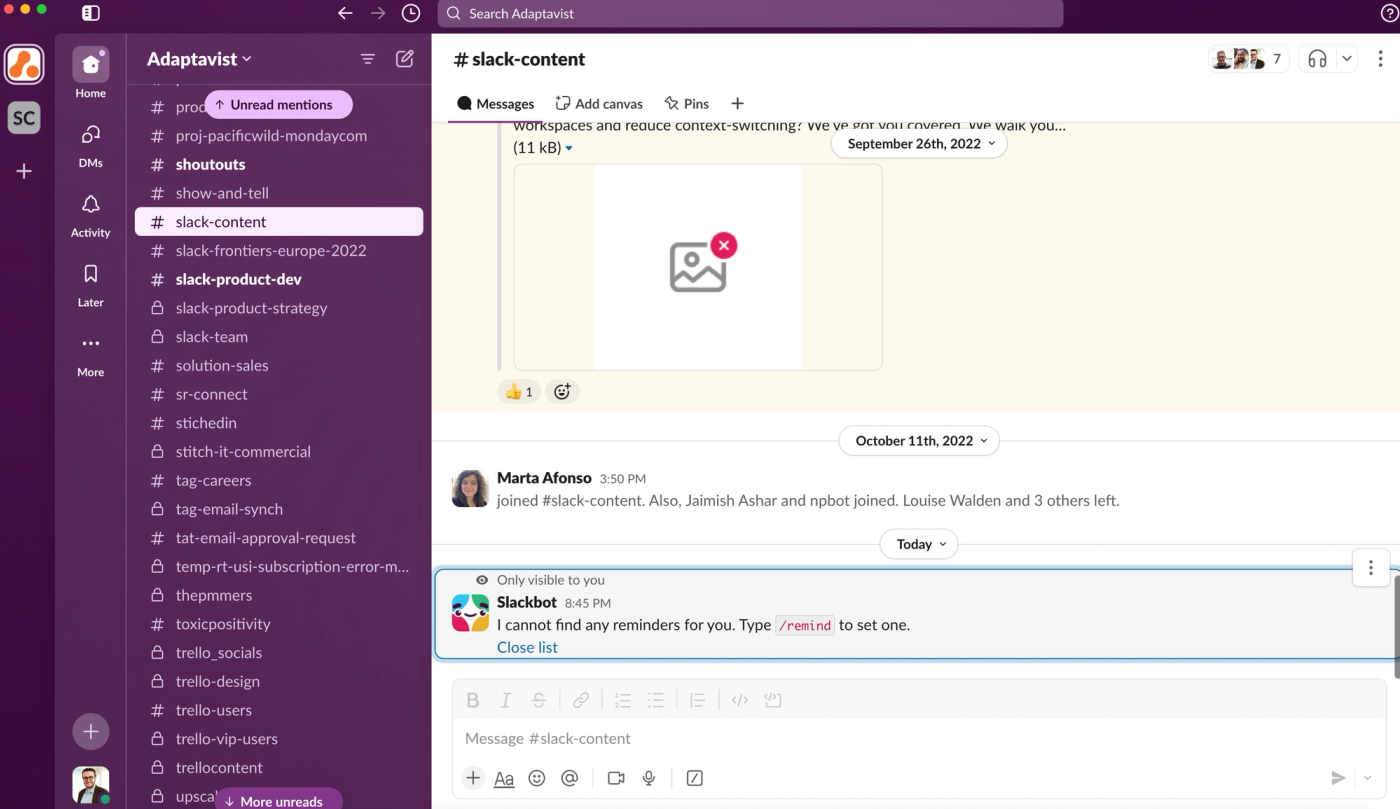Open channel more actions kebab menu
The width and height of the screenshot is (1400, 809).
click(1381, 59)
